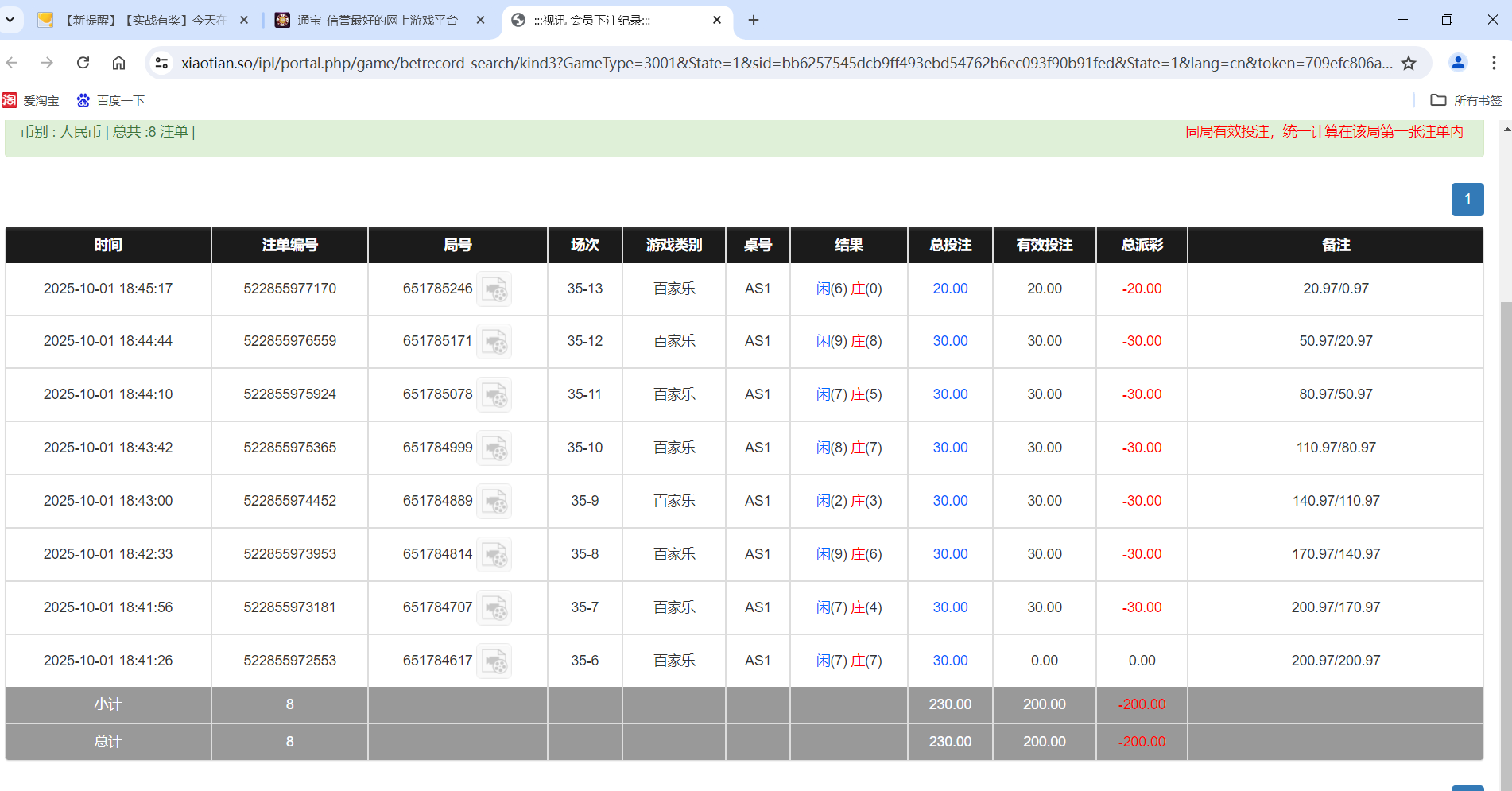Open replay icon for round 651784617
The height and width of the screenshot is (791, 1512).
[495, 661]
